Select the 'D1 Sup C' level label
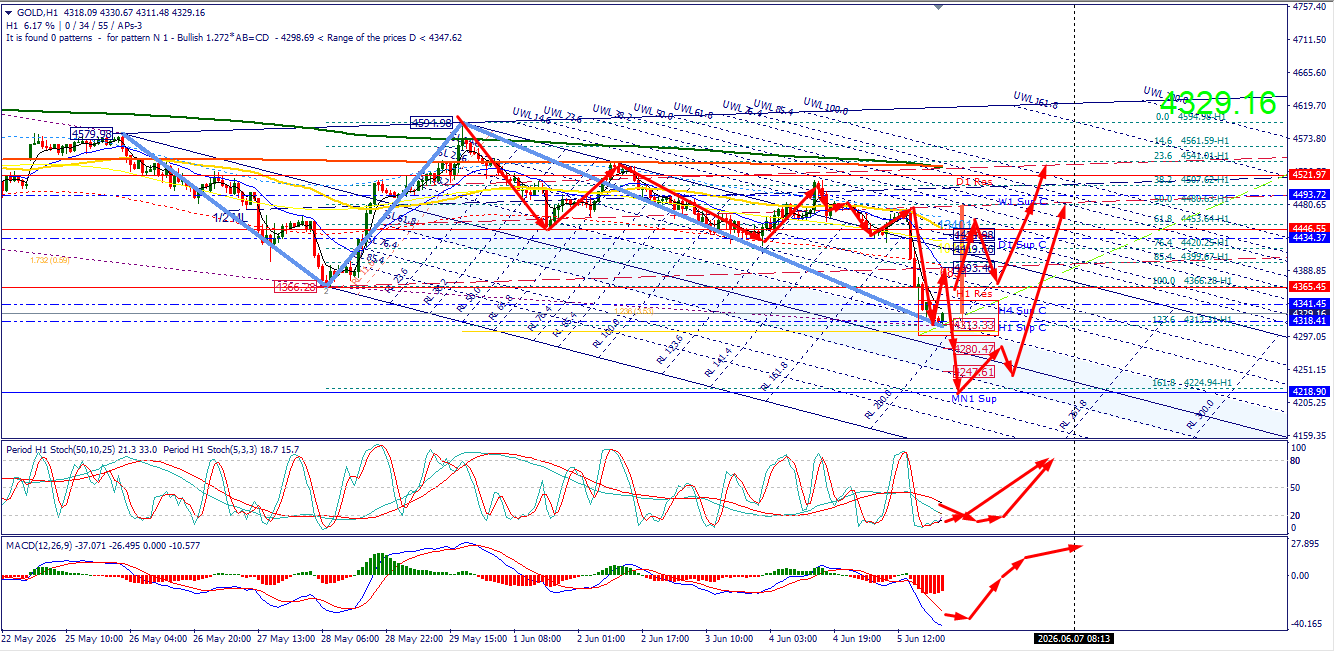 pos(1022,244)
